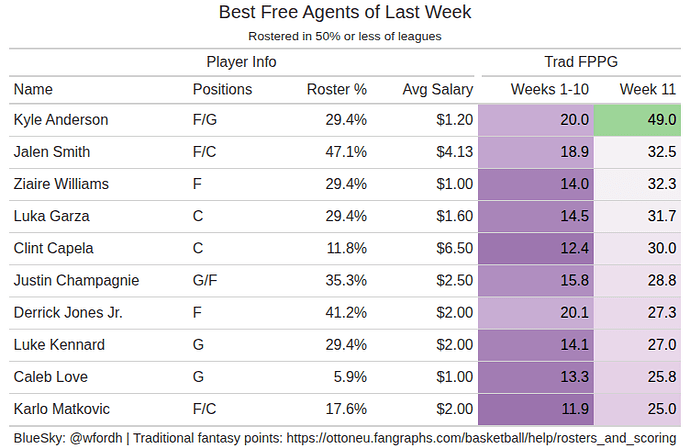Click the Name column header
Image resolution: width=690 pixels, height=447 pixels.
(33, 89)
